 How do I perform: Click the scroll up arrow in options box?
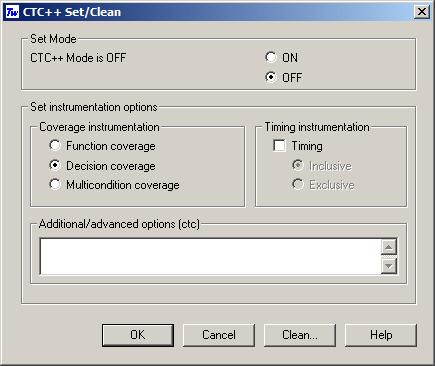pyautogui.click(x=389, y=247)
